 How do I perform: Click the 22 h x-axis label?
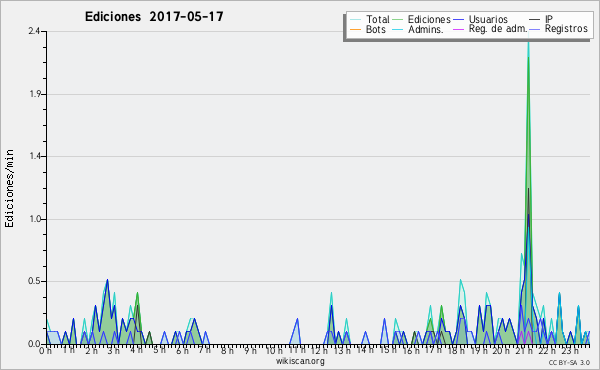[546, 351]
